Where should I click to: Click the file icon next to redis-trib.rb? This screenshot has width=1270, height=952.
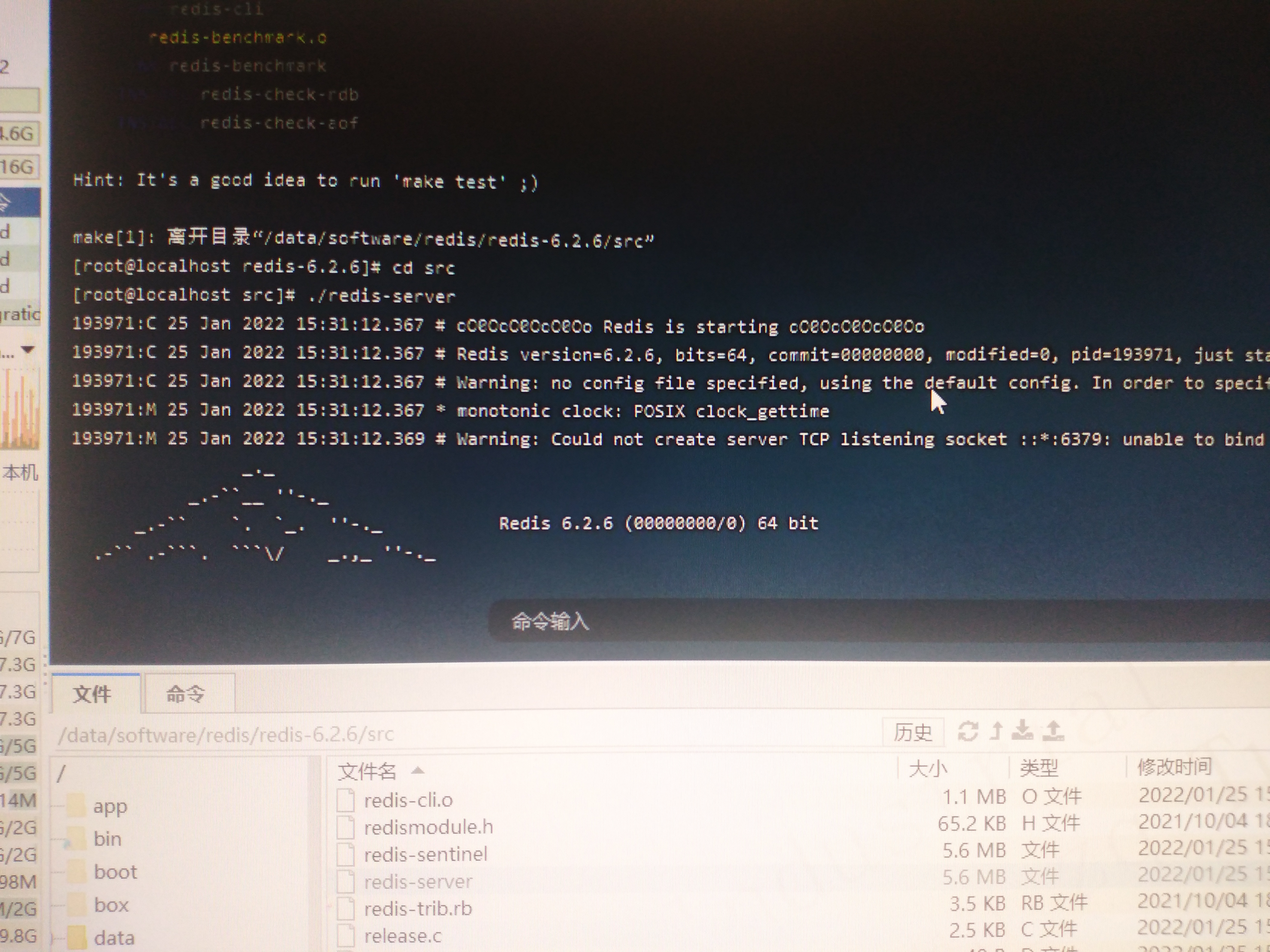345,908
